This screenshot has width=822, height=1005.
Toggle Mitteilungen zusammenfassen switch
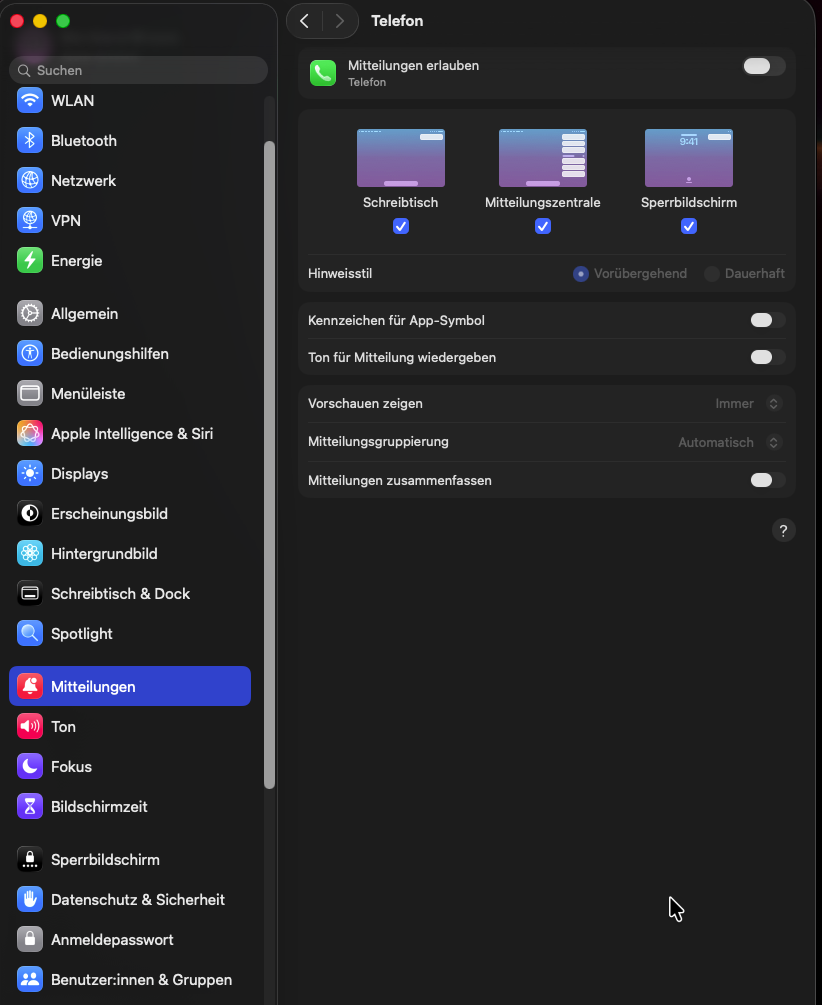(x=767, y=480)
